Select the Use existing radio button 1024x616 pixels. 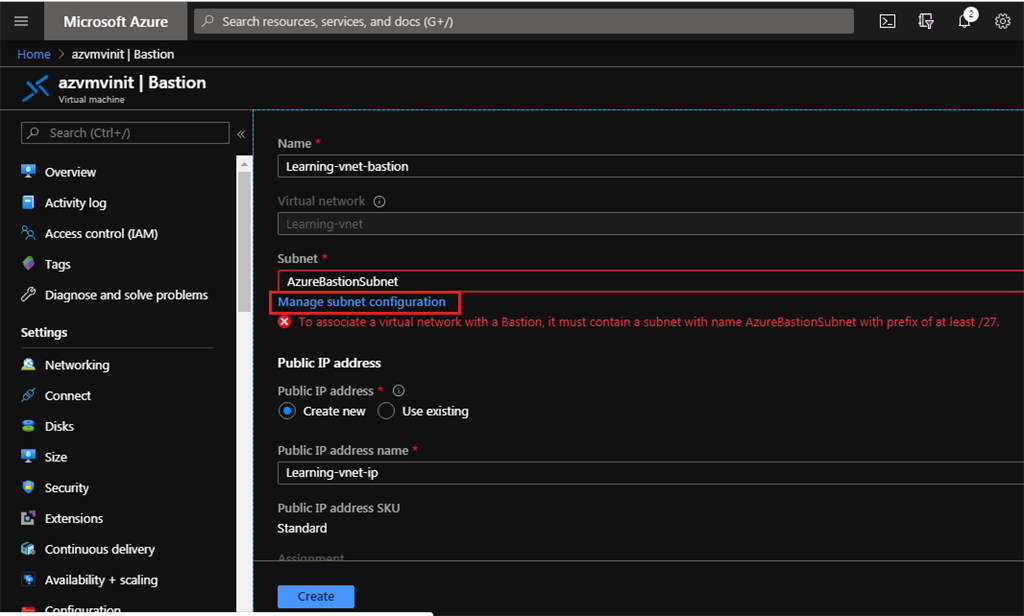pyautogui.click(x=386, y=410)
